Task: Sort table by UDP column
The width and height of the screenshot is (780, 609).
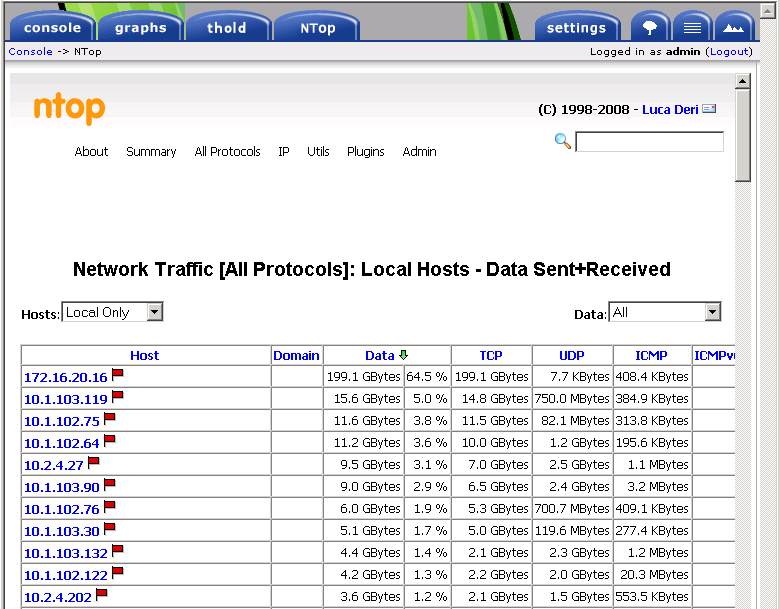Action: 572,355
